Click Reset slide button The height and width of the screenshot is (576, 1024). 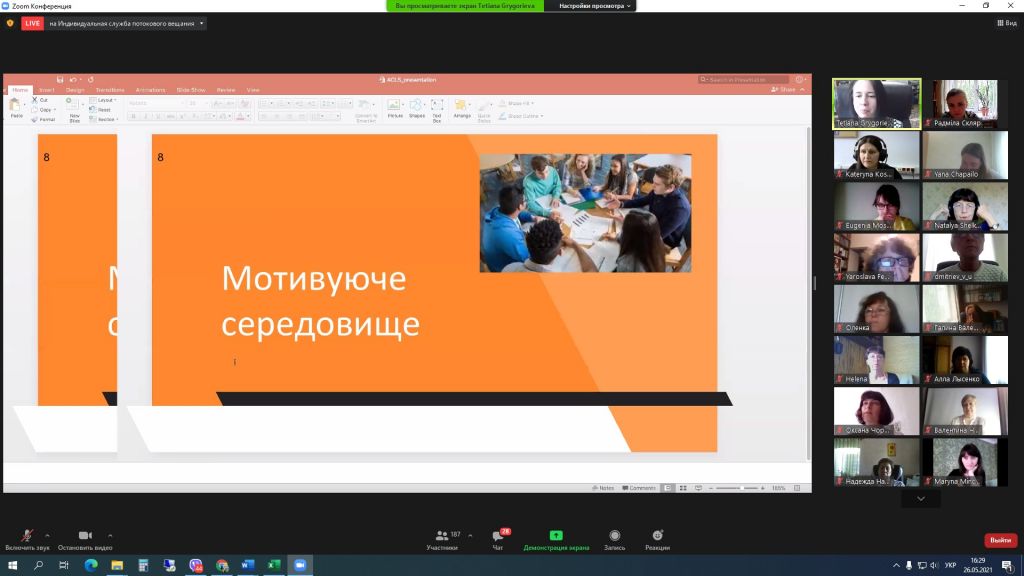click(x=101, y=110)
